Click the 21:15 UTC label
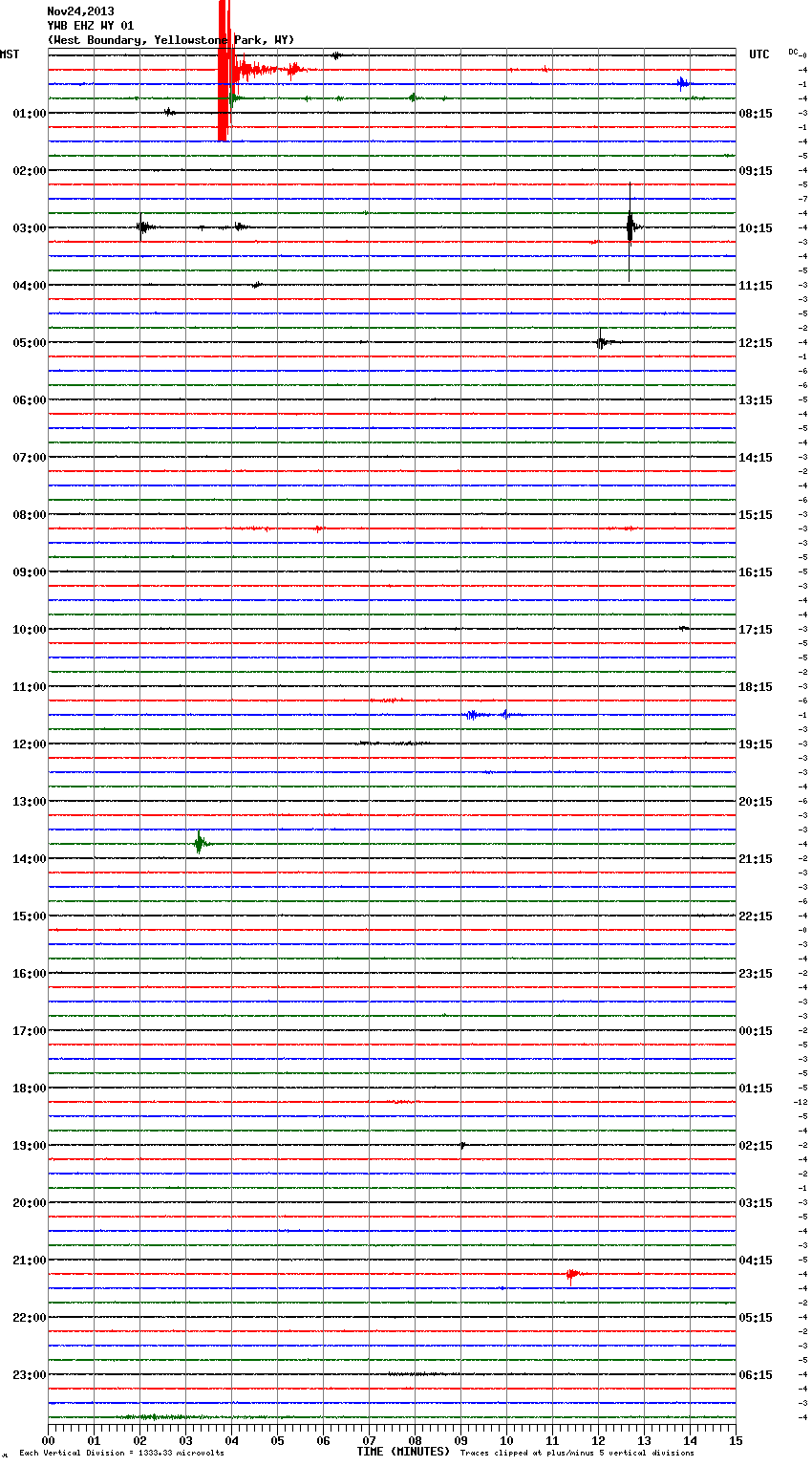Viewport: 812px width, 1466px height. tap(756, 858)
